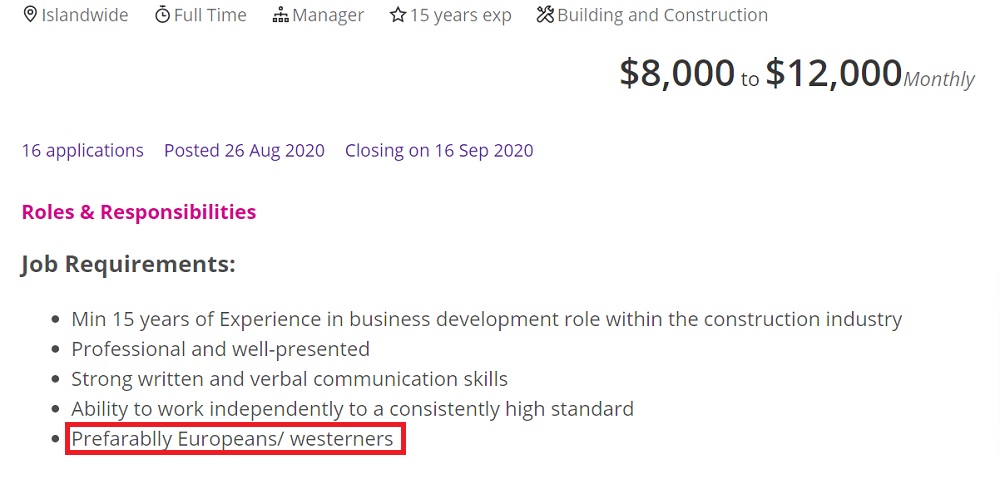Click the Building and Construction category

tap(663, 15)
